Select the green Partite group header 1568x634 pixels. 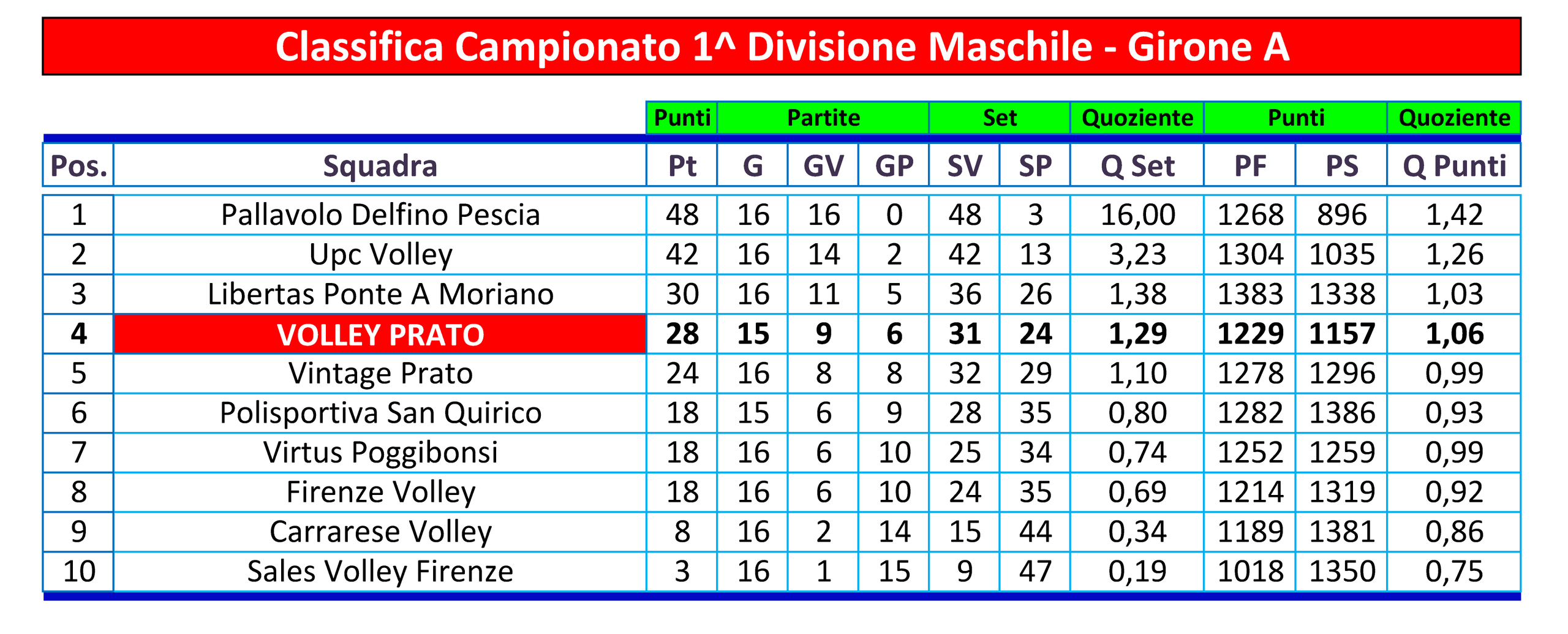tap(823, 118)
